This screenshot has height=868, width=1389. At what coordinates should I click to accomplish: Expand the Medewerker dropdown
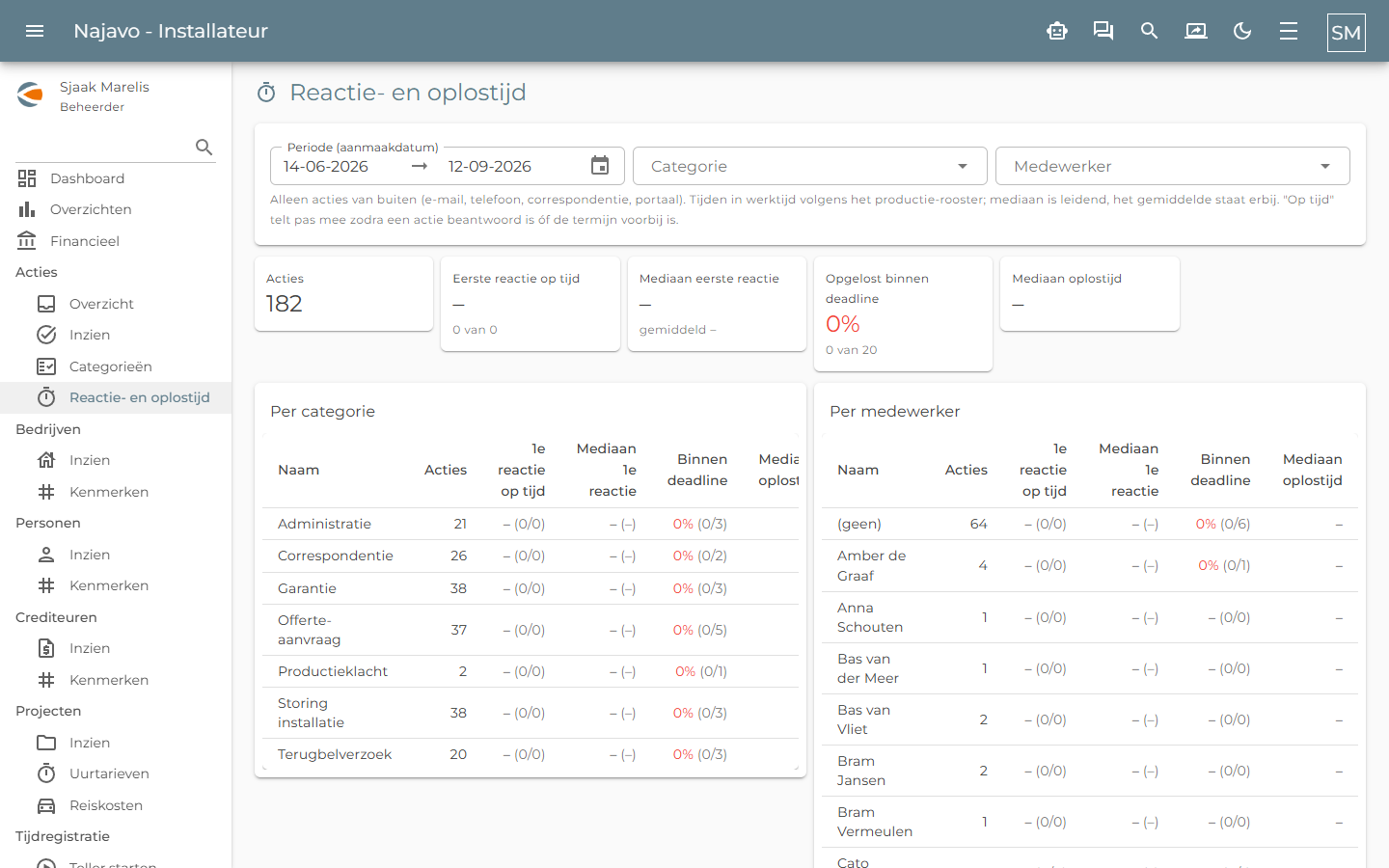tap(1173, 166)
